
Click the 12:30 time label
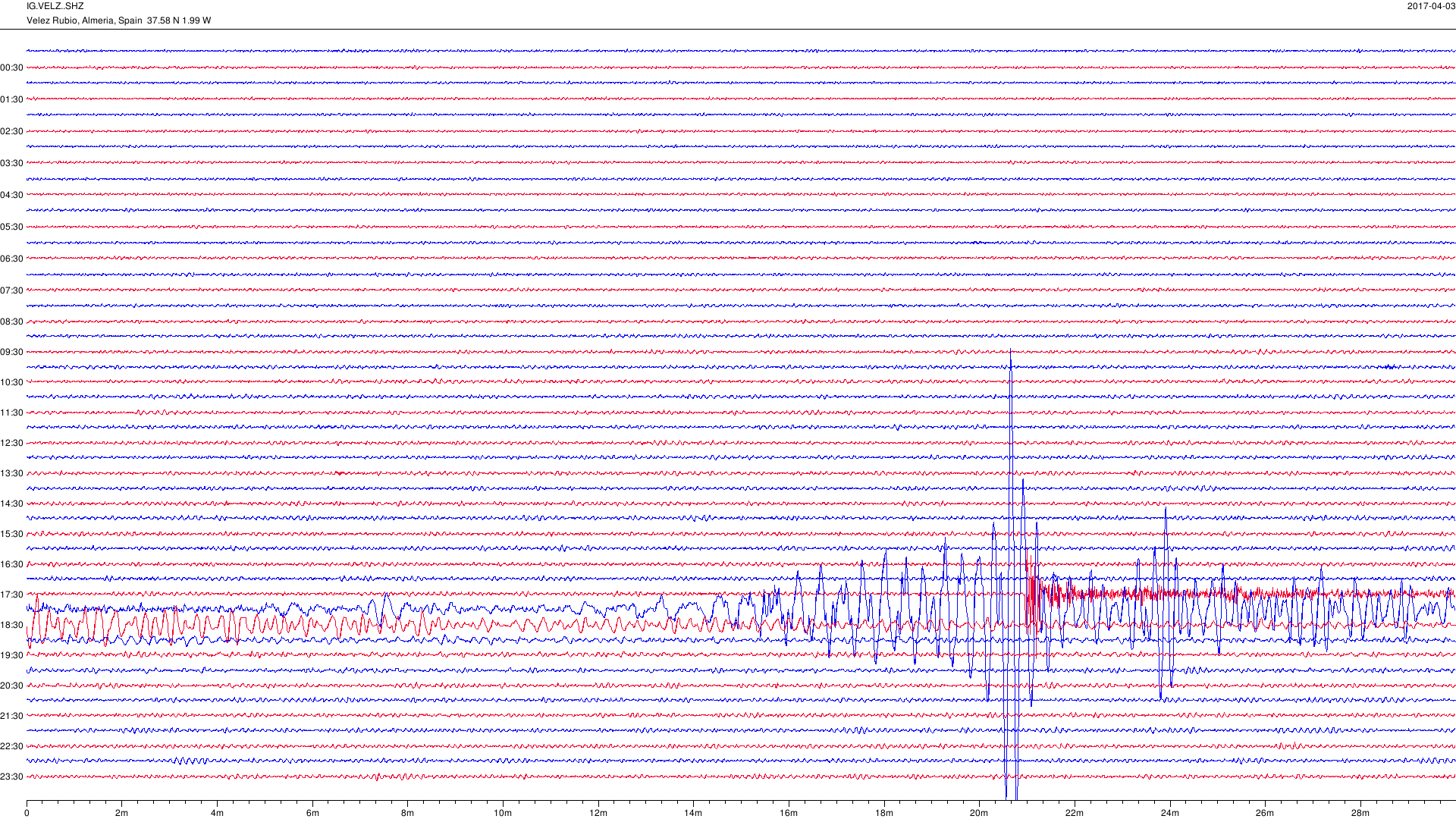pos(12,443)
